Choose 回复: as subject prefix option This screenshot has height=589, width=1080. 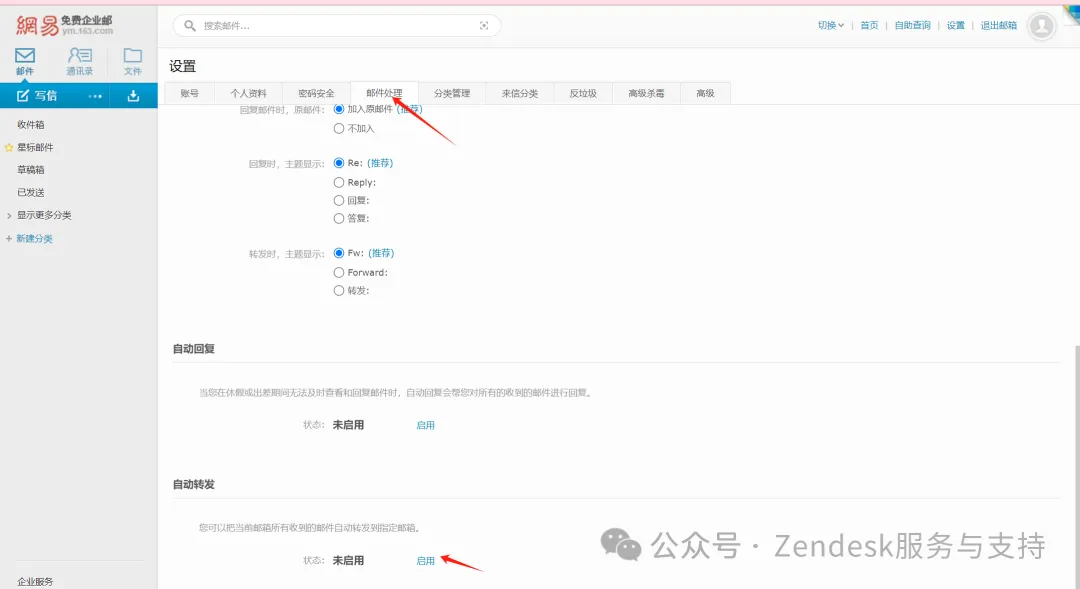pyautogui.click(x=340, y=200)
